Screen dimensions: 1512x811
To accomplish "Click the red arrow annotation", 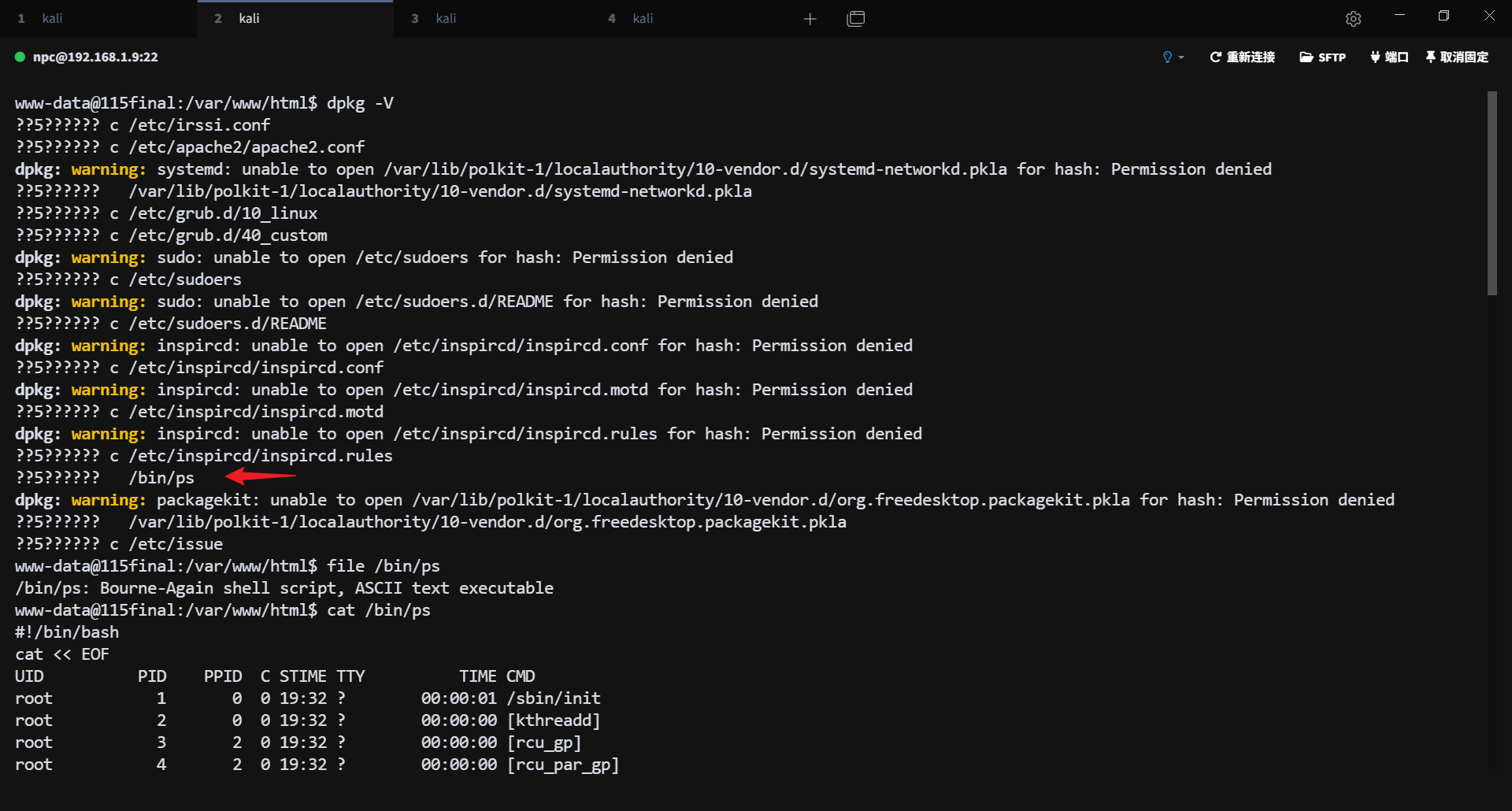I will [x=260, y=476].
